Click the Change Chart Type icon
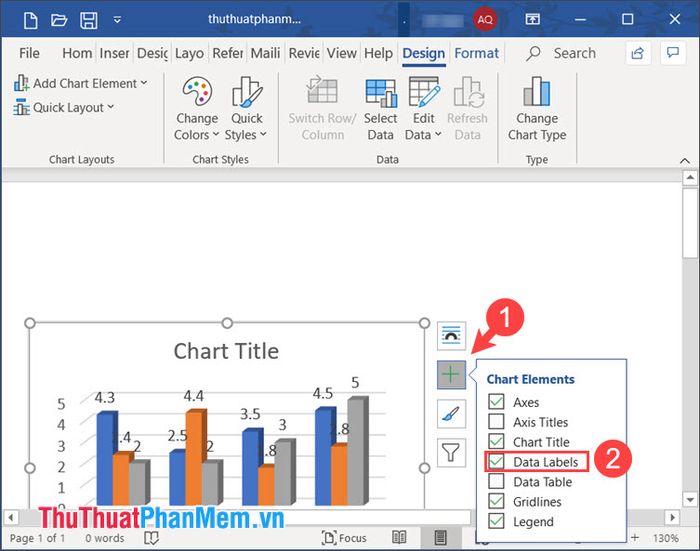 point(537,110)
